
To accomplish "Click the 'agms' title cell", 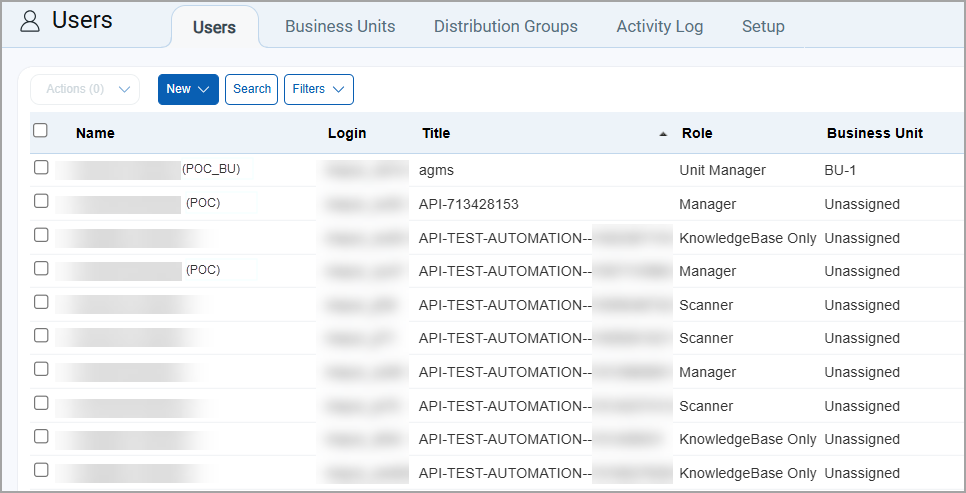I will tap(436, 171).
